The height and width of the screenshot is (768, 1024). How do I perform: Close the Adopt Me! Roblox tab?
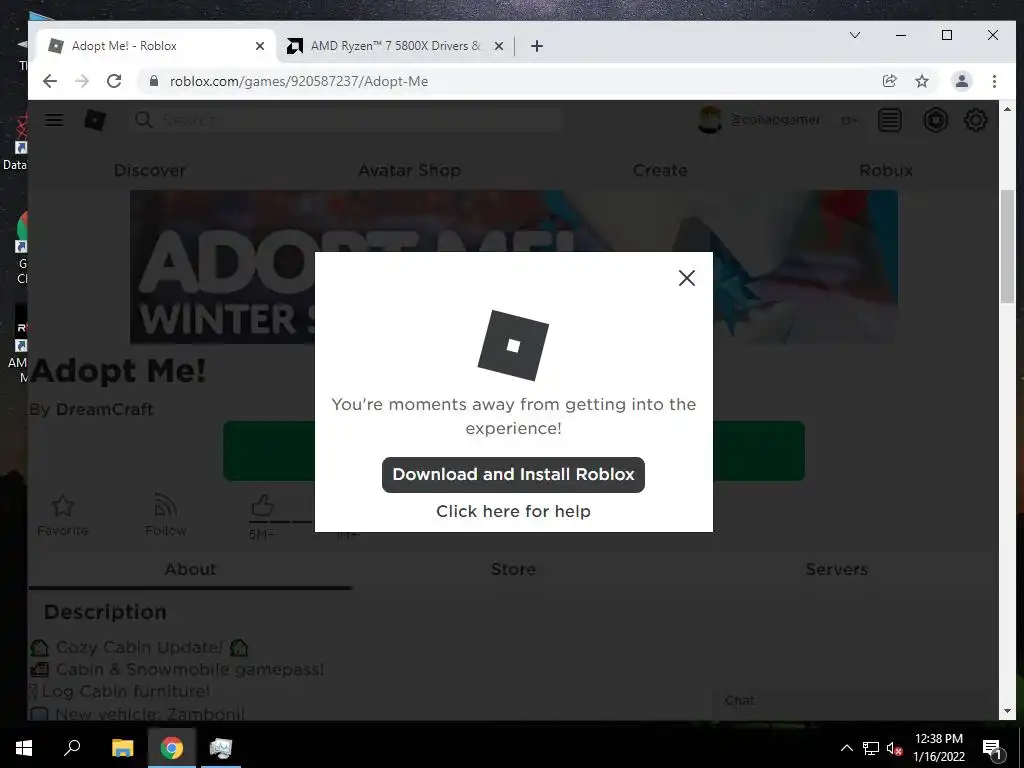(260, 46)
